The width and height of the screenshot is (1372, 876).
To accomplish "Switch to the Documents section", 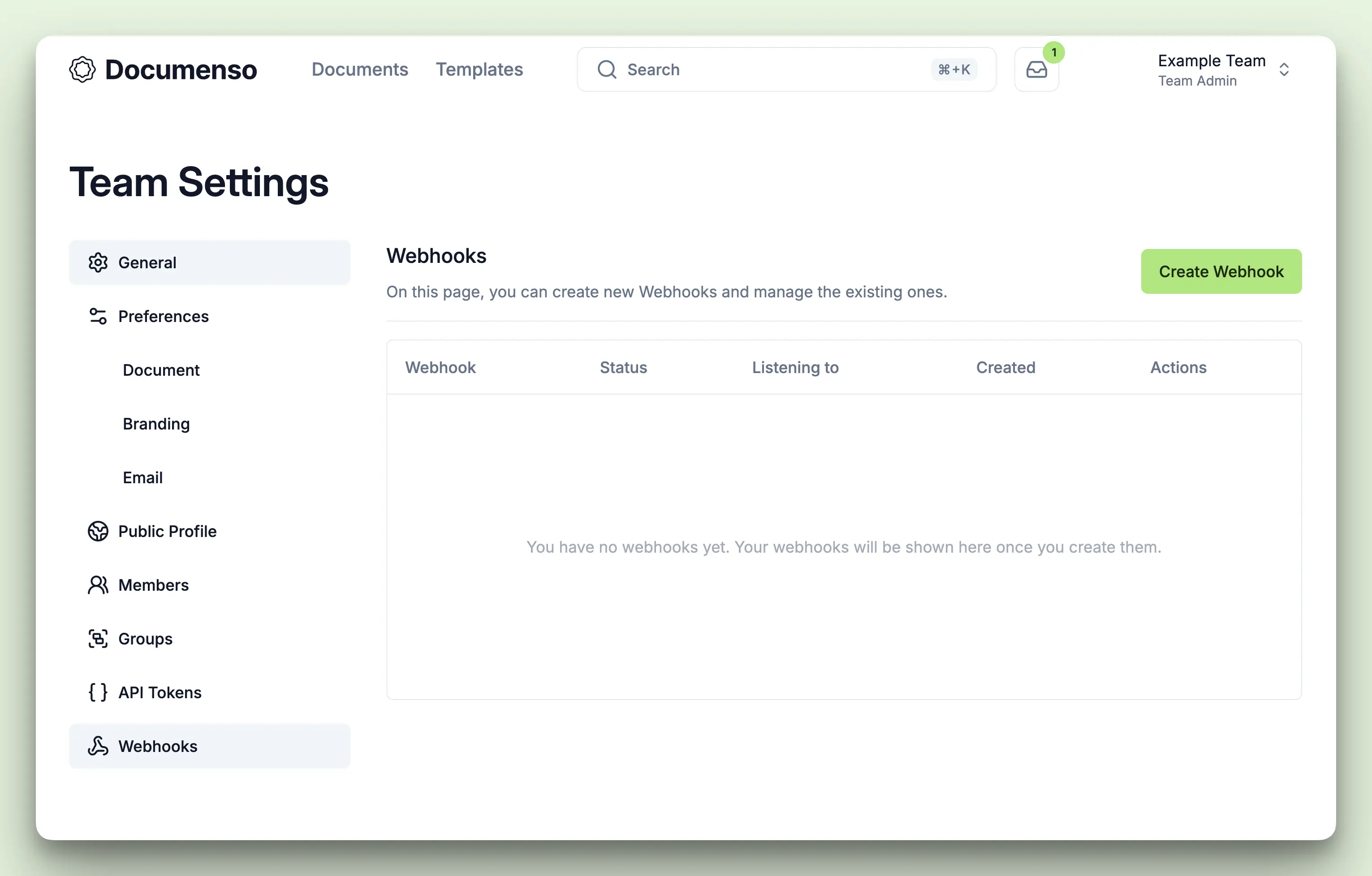I will (360, 69).
